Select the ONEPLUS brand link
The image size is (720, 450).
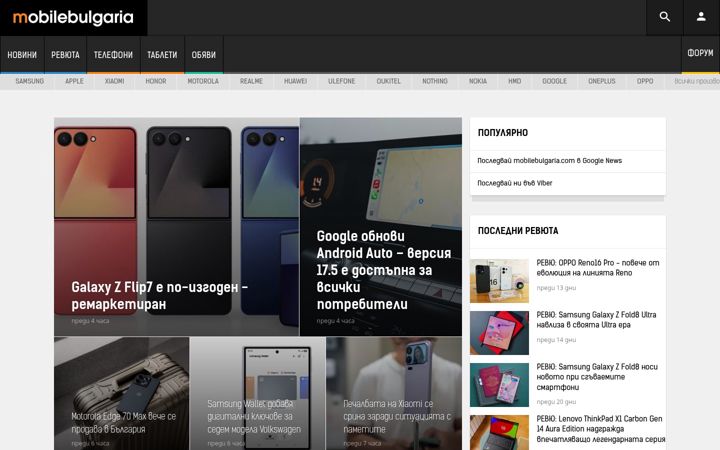(x=602, y=81)
